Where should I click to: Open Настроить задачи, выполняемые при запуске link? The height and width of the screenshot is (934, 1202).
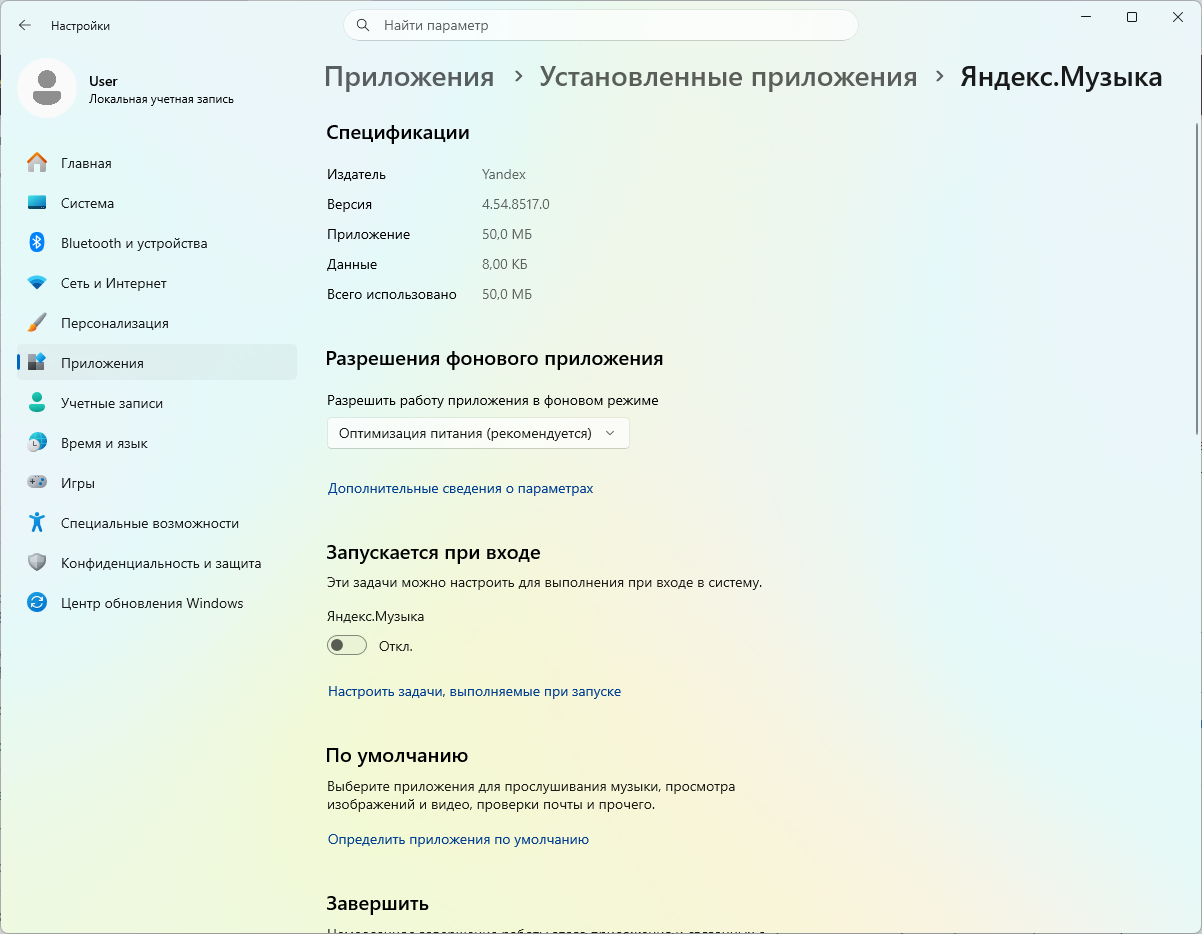coord(475,691)
